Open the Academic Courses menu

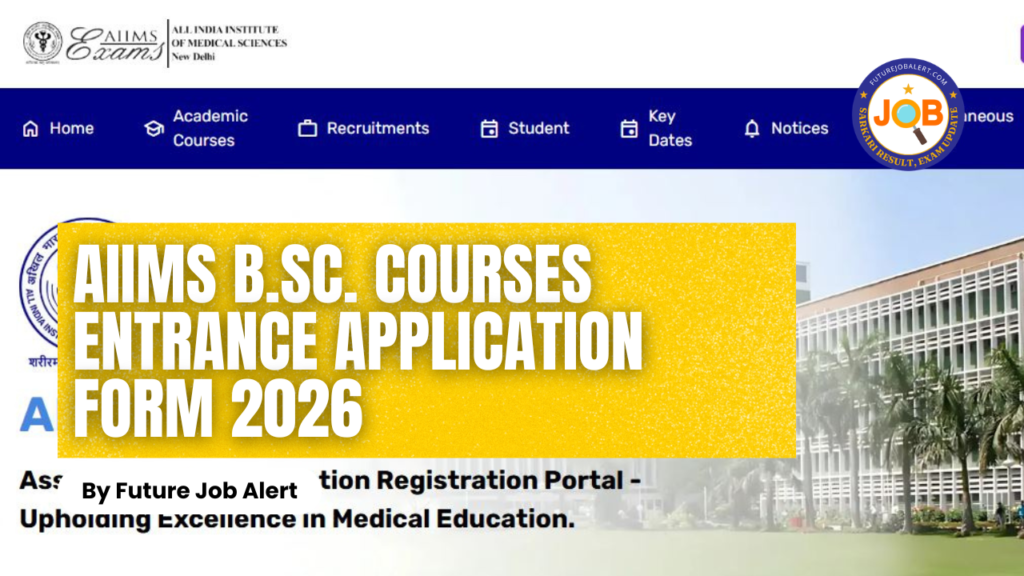tap(210, 129)
